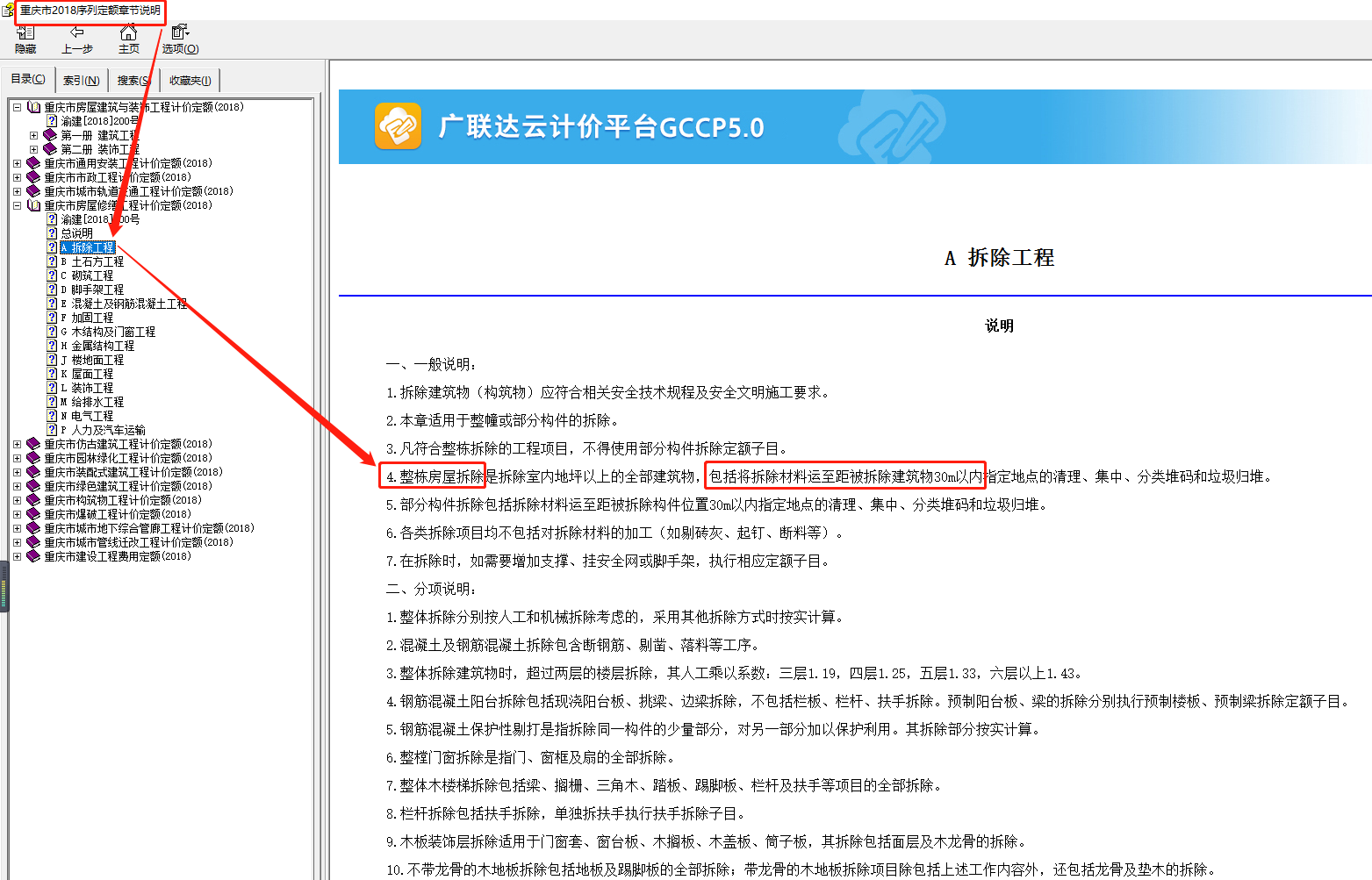Click the 广联达云计价平台GCCP5.0 banner title
This screenshot has width=1372, height=880.
coord(601,127)
